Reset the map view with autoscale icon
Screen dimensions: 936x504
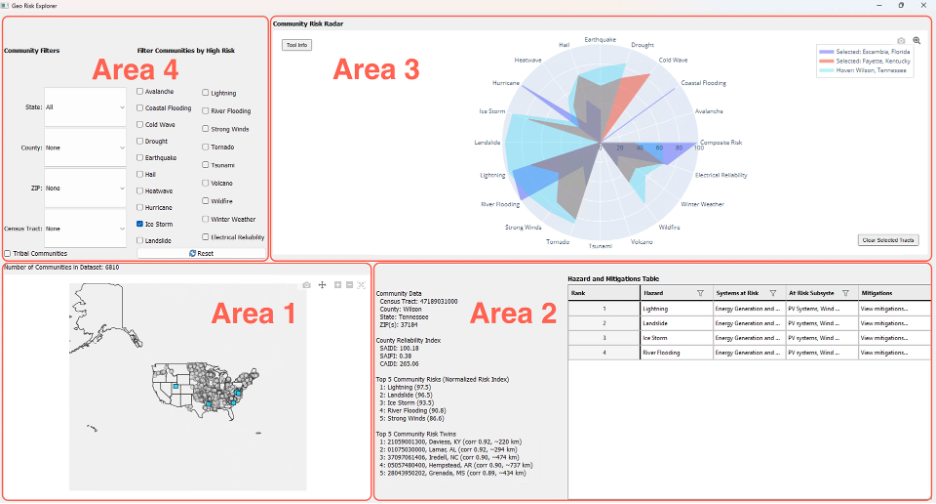(x=361, y=285)
